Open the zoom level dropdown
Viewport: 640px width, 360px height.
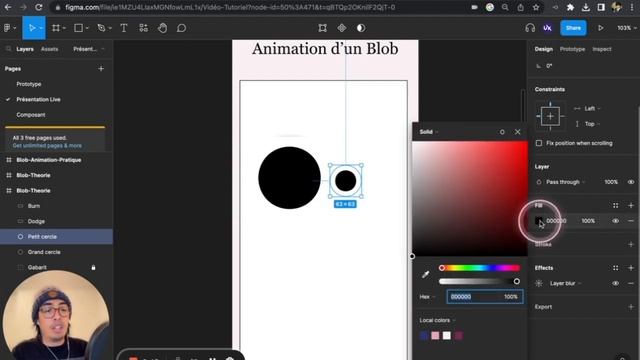click(627, 28)
